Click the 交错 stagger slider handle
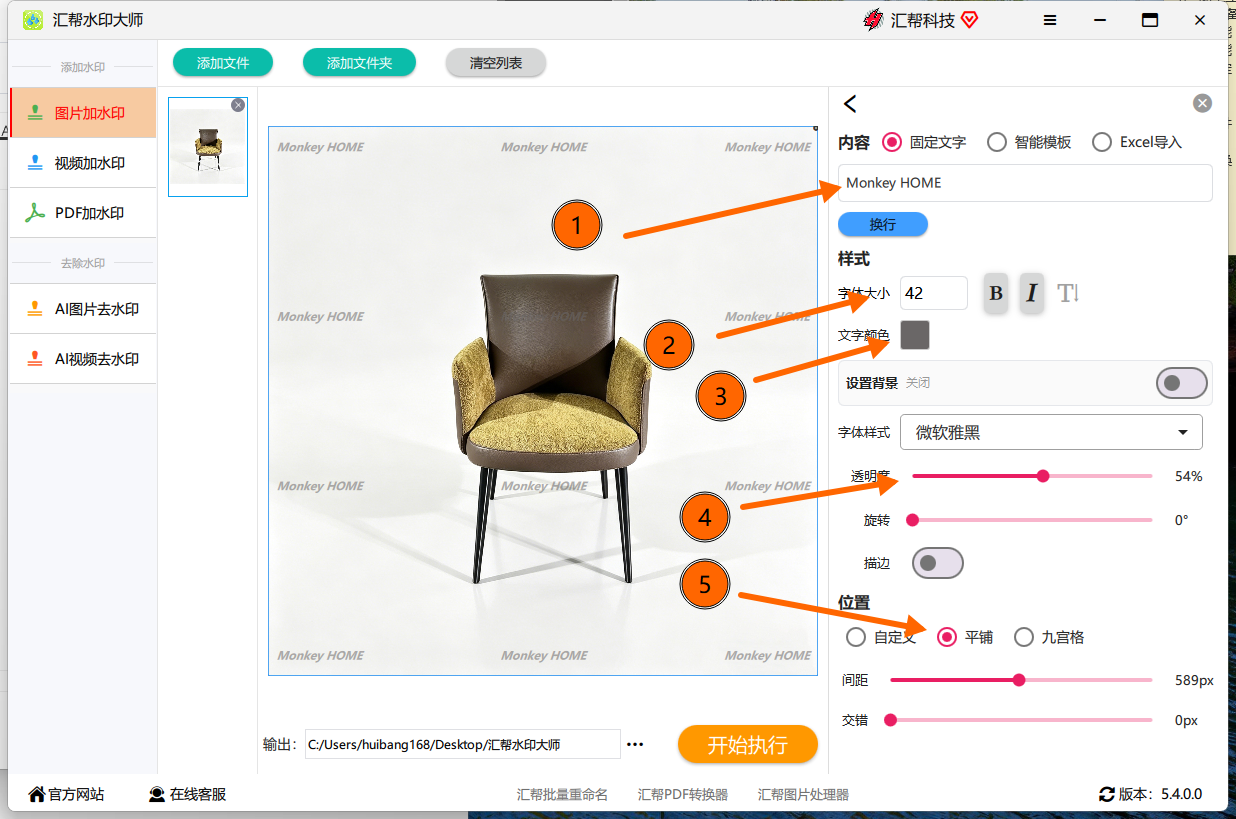The height and width of the screenshot is (819, 1236). coord(890,720)
